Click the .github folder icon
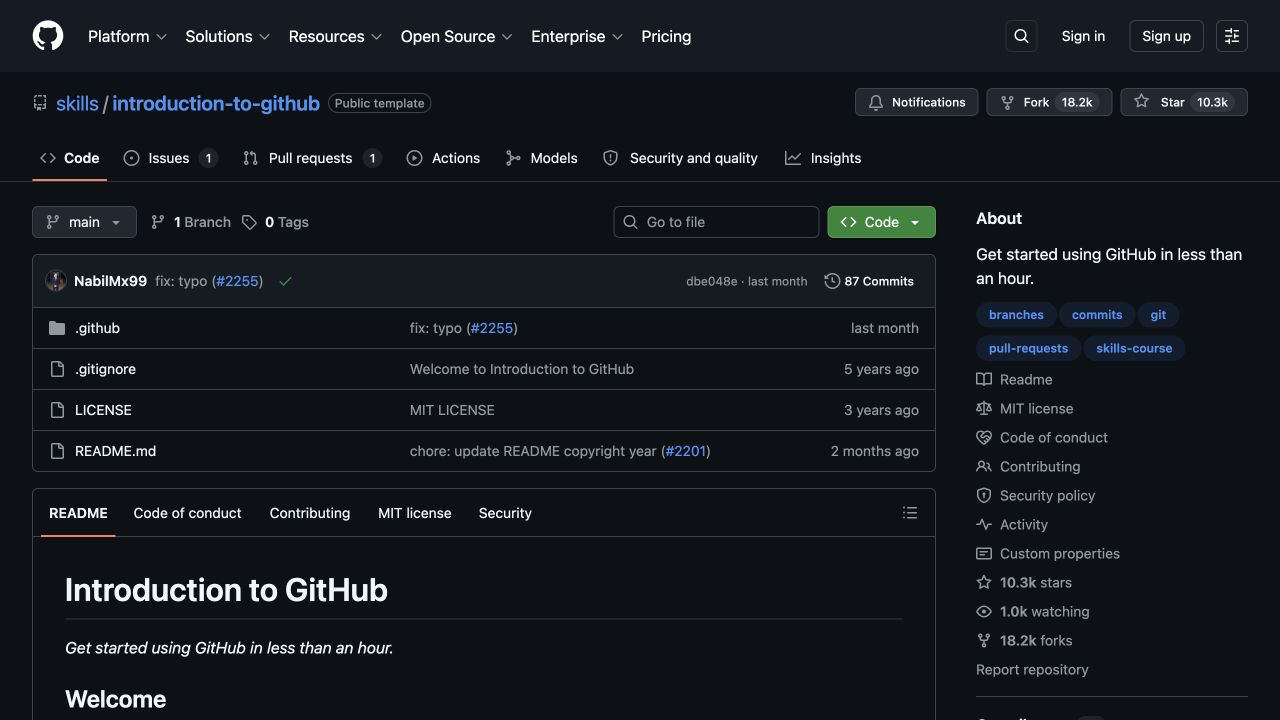1280x720 pixels. click(57, 328)
